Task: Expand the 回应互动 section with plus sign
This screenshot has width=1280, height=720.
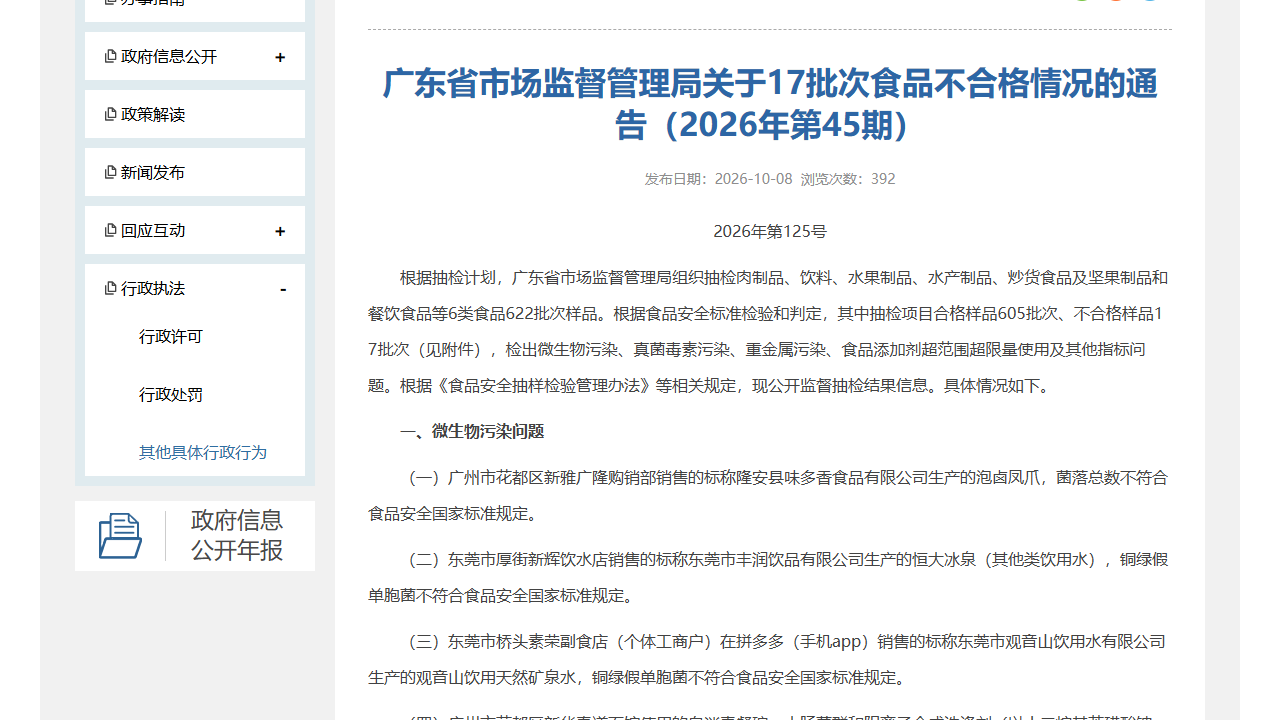Action: click(x=280, y=231)
